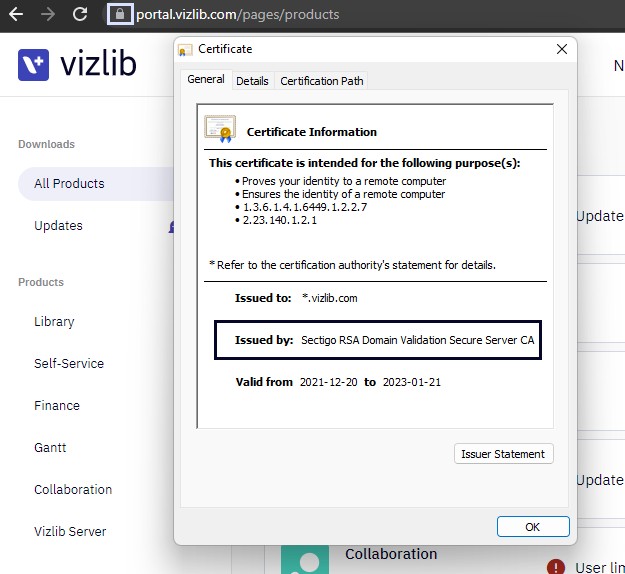
Task: Click the certificate icon in dialog title bar
Action: point(185,49)
